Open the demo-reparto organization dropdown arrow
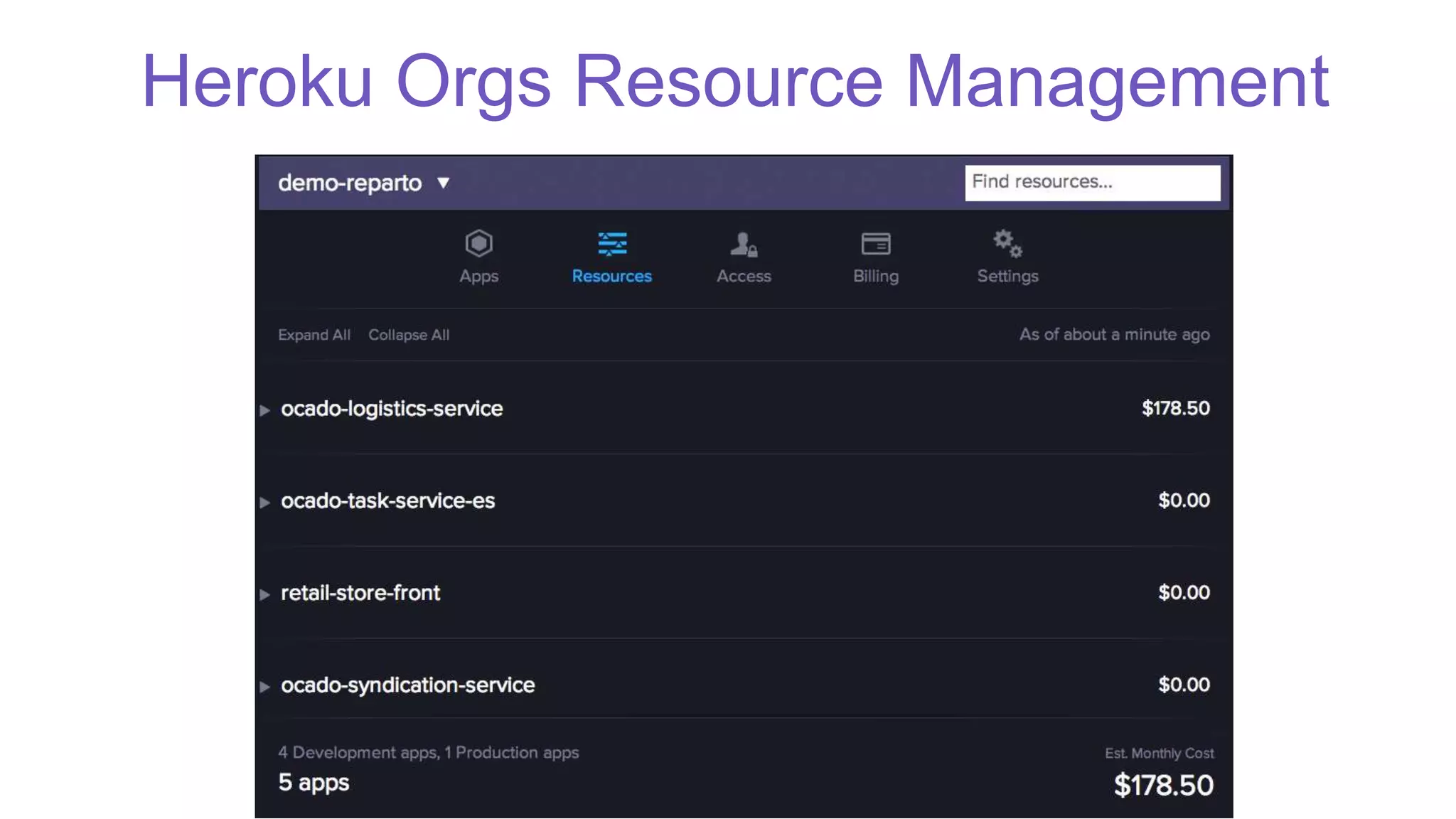The image size is (1456, 819). click(444, 183)
